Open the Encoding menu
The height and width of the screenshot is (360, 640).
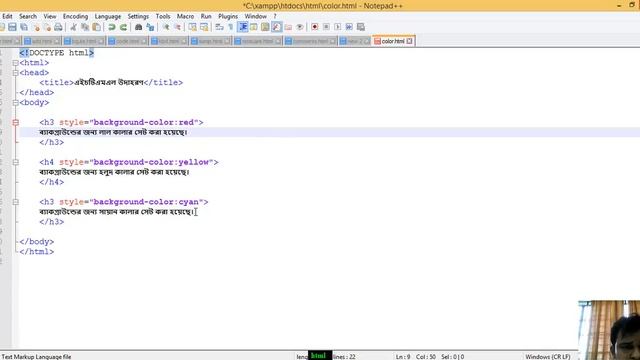76,16
